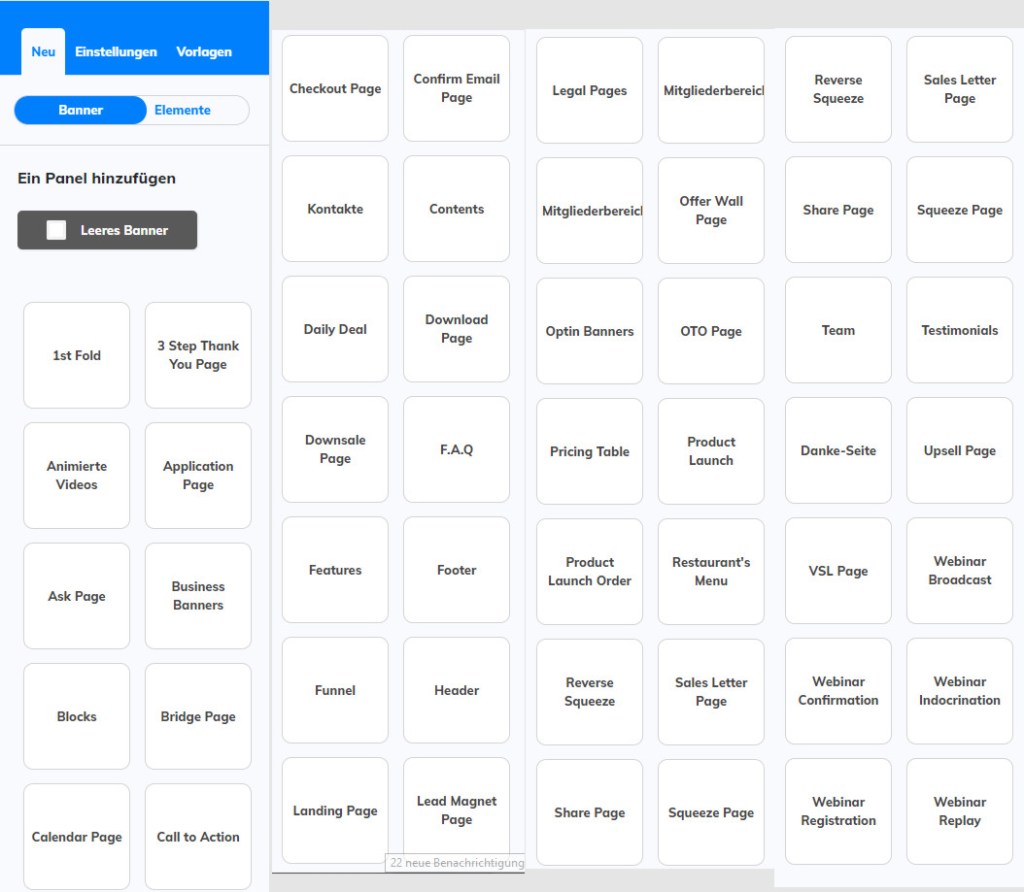Screen dimensions: 1024x892
Task: Open the Checkout Page category tile
Action: coord(335,89)
